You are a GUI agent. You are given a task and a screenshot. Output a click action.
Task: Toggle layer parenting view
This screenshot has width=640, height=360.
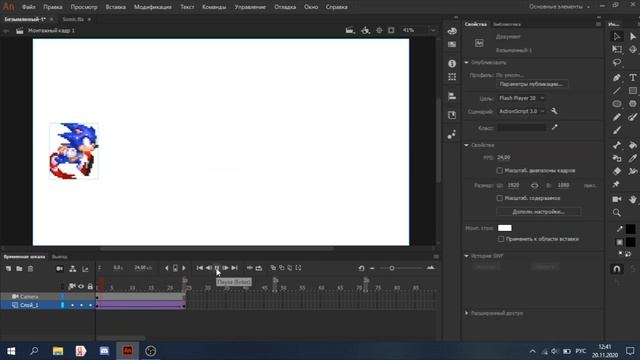[73, 269]
